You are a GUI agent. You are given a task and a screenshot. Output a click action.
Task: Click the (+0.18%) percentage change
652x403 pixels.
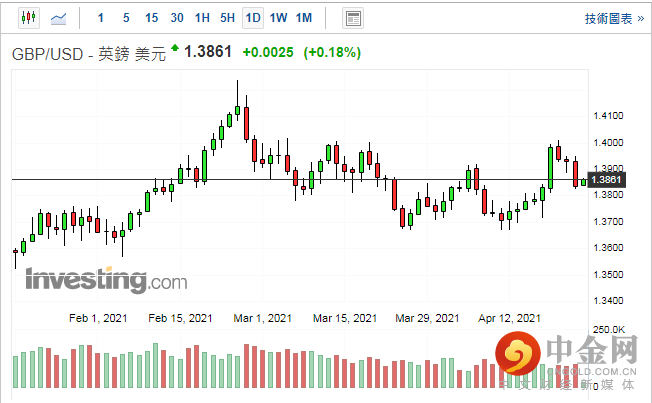pyautogui.click(x=332, y=52)
